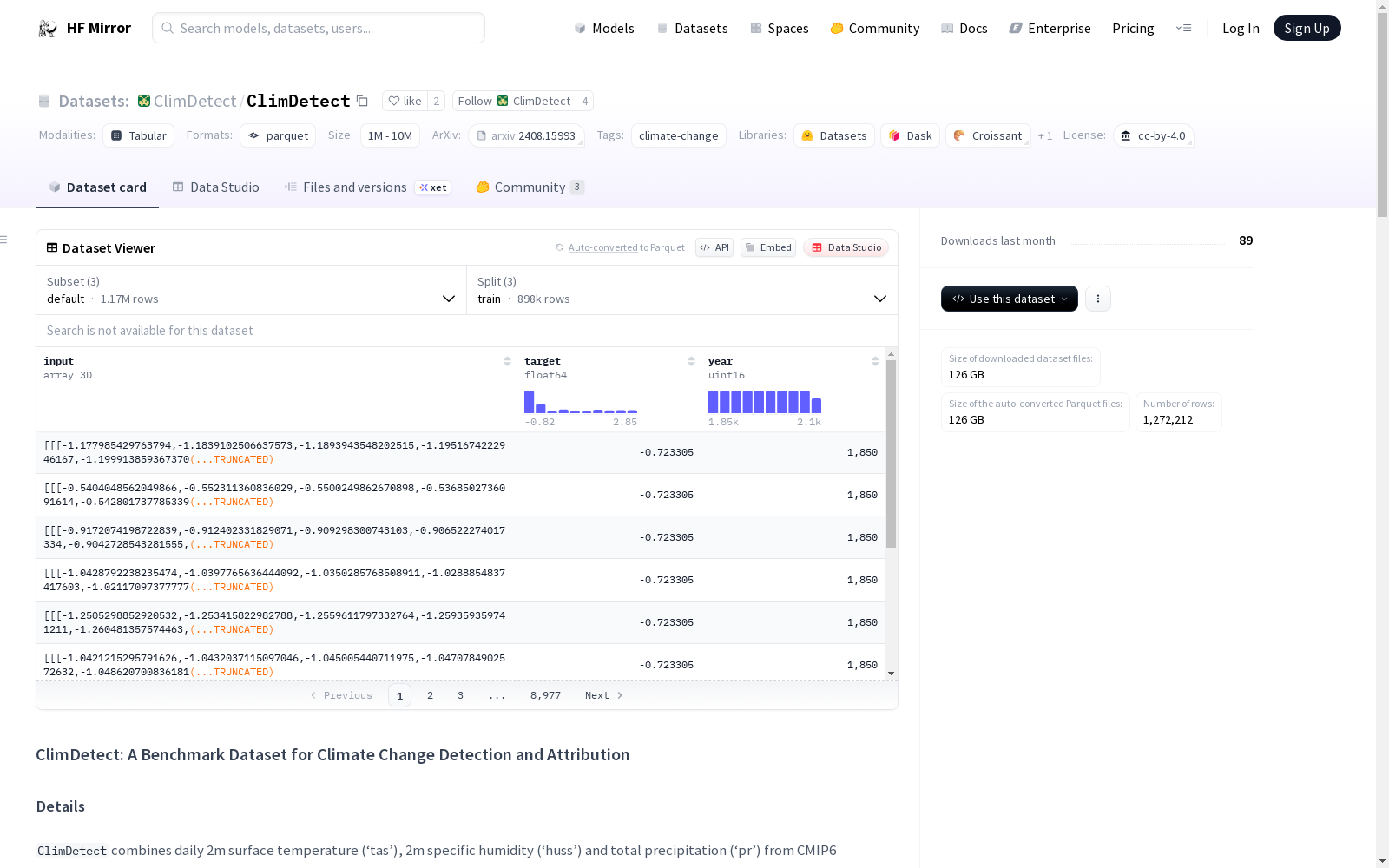This screenshot has width=1389, height=868.
Task: Click the cc-by-4.0 license tag
Action: pyautogui.click(x=1153, y=135)
